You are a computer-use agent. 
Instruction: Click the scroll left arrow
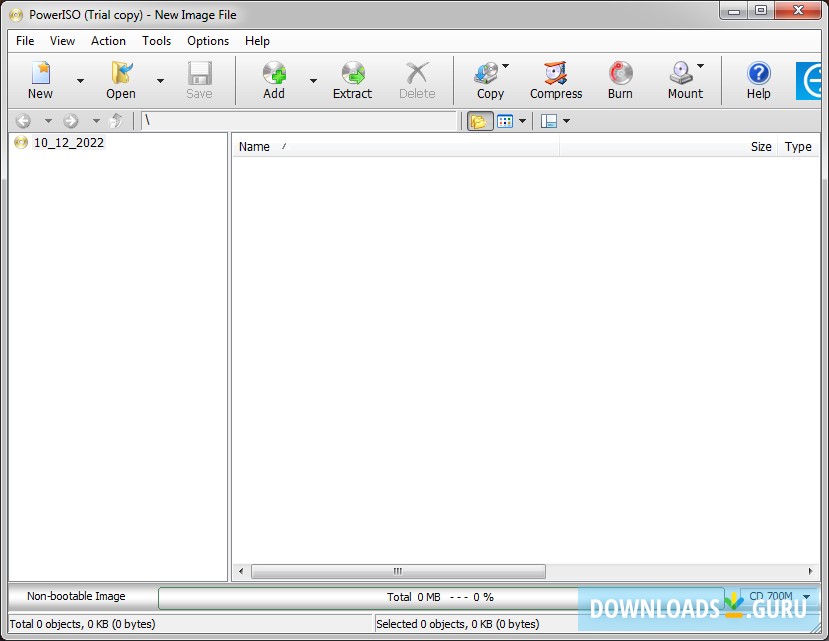241,571
